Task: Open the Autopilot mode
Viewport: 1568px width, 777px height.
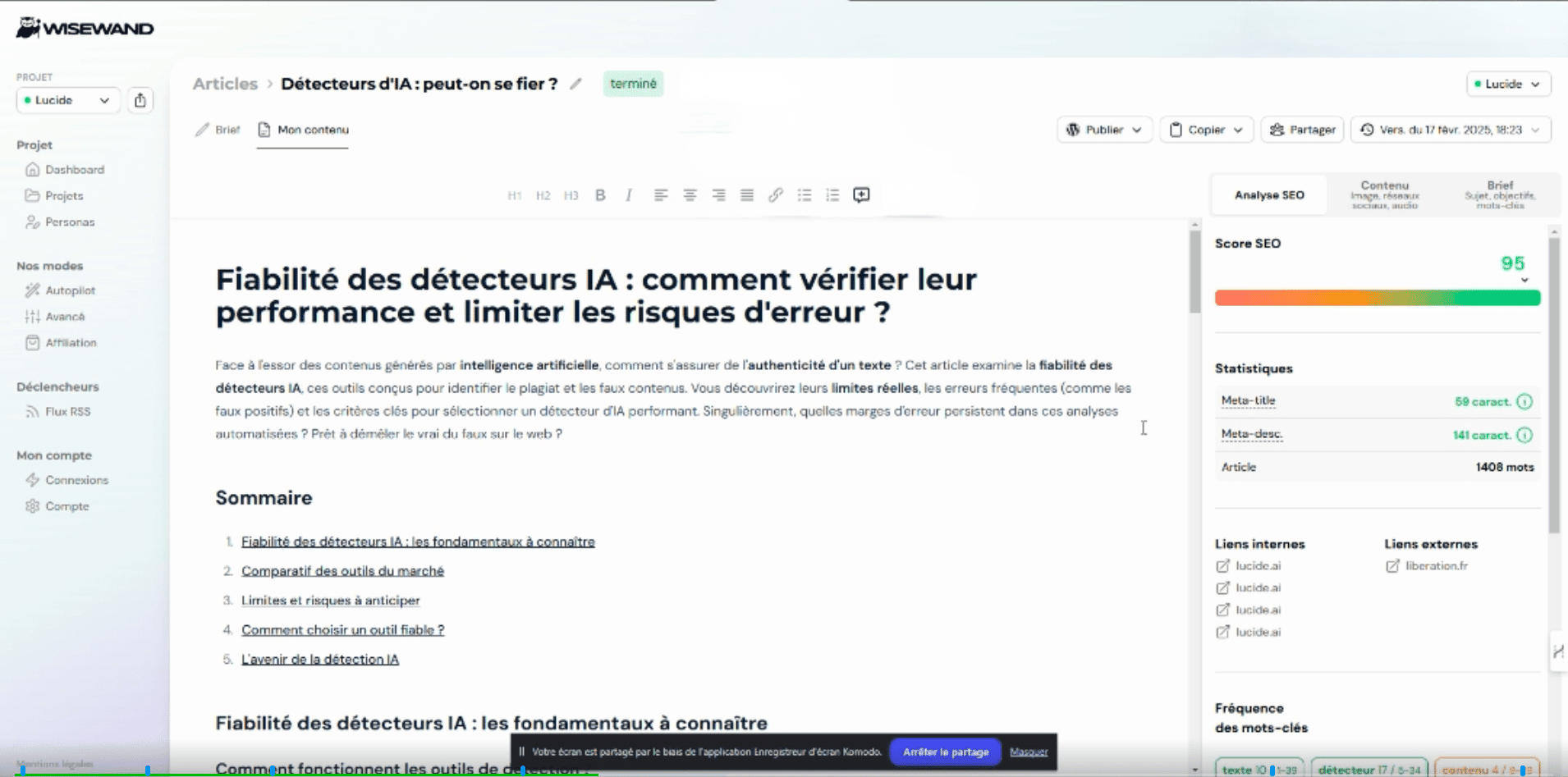Action: click(69, 290)
